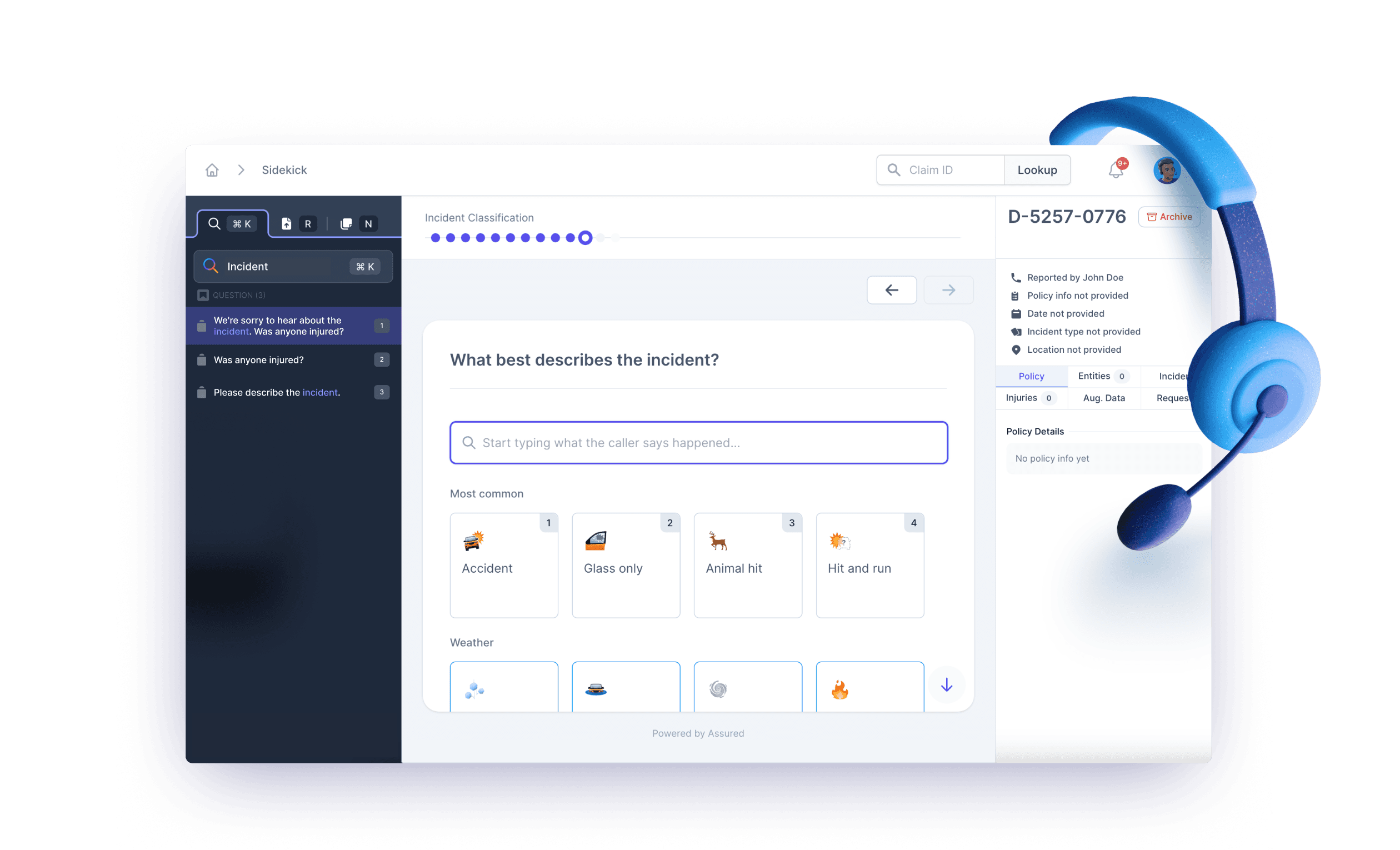1400x850 pixels.
Task: Pick the Hit and run incident card
Action: 869,566
